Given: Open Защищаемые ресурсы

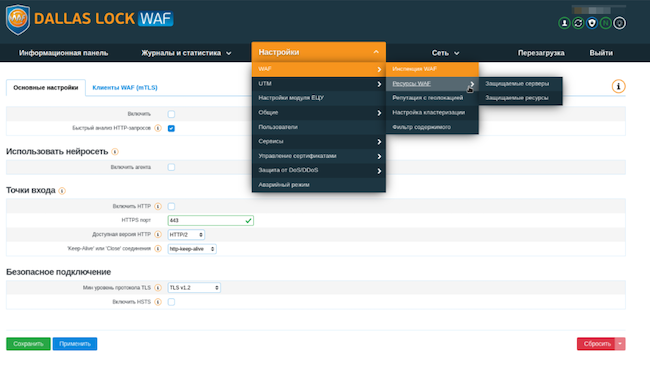Looking at the screenshot, I should tap(521, 98).
